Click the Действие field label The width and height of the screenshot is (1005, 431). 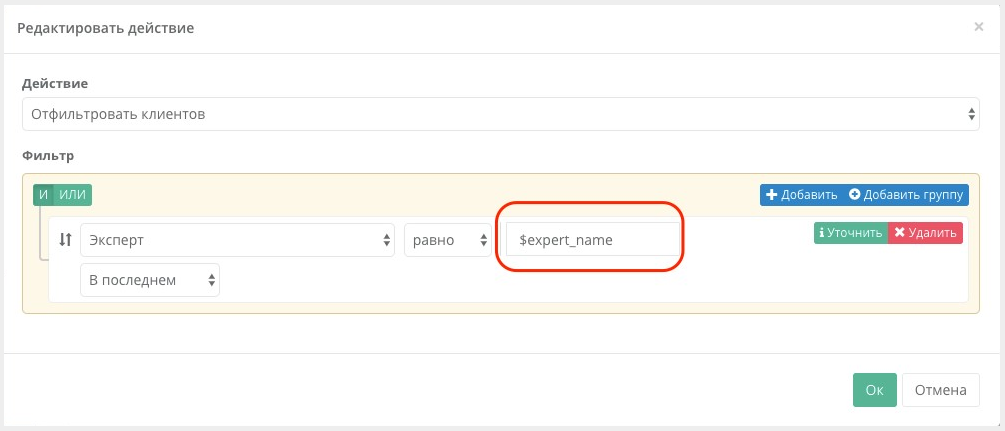55,84
